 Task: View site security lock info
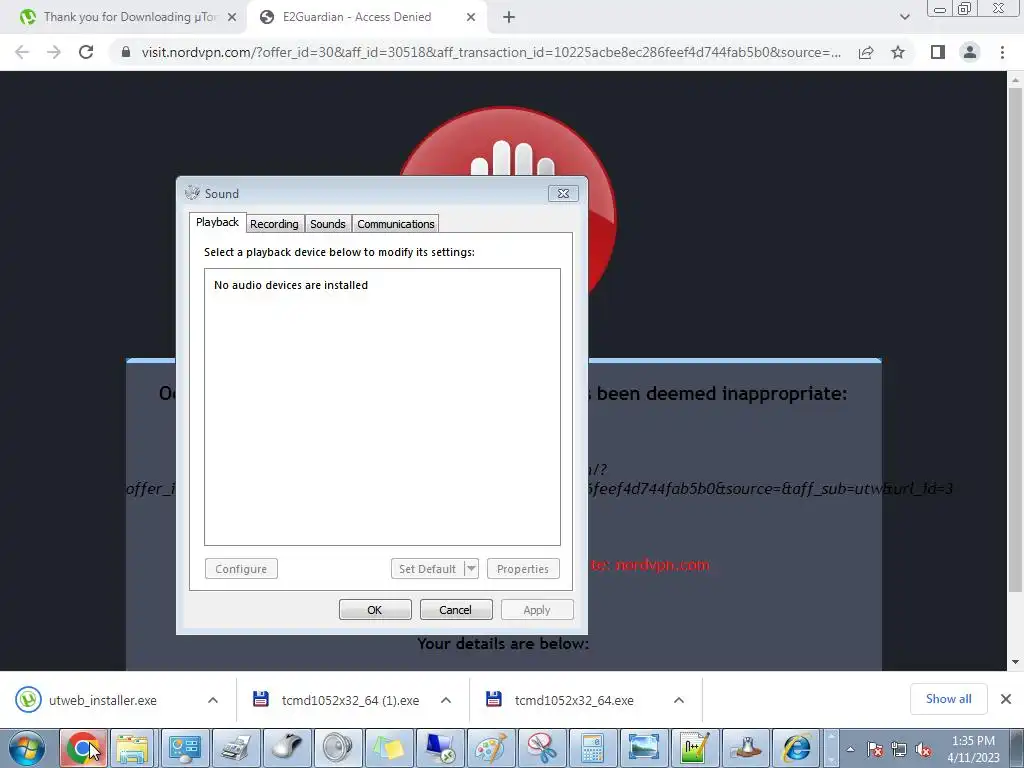(x=126, y=52)
